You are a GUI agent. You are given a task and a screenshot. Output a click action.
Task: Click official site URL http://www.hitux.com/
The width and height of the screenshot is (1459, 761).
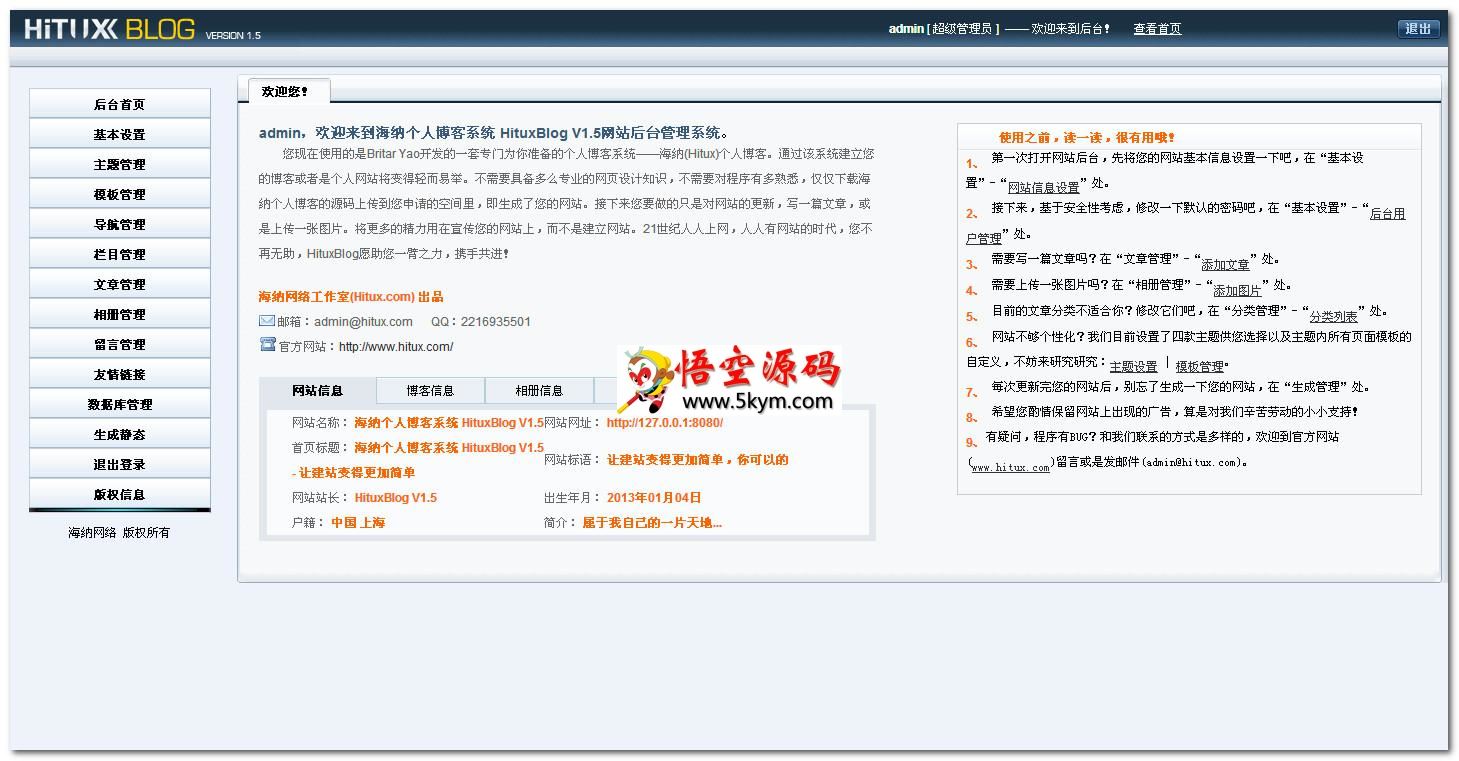(x=396, y=347)
